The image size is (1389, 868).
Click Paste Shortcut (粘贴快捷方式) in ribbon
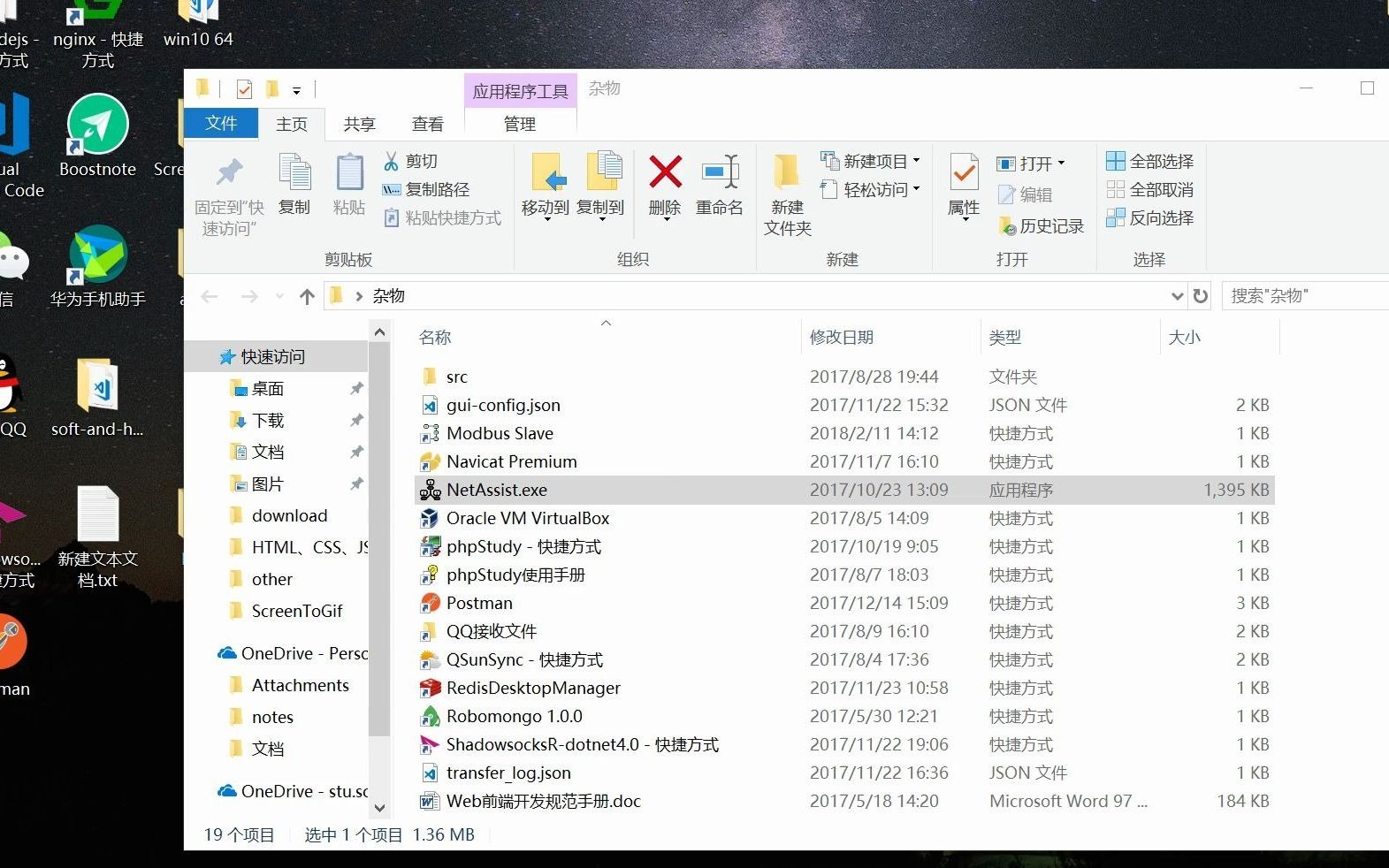click(442, 217)
